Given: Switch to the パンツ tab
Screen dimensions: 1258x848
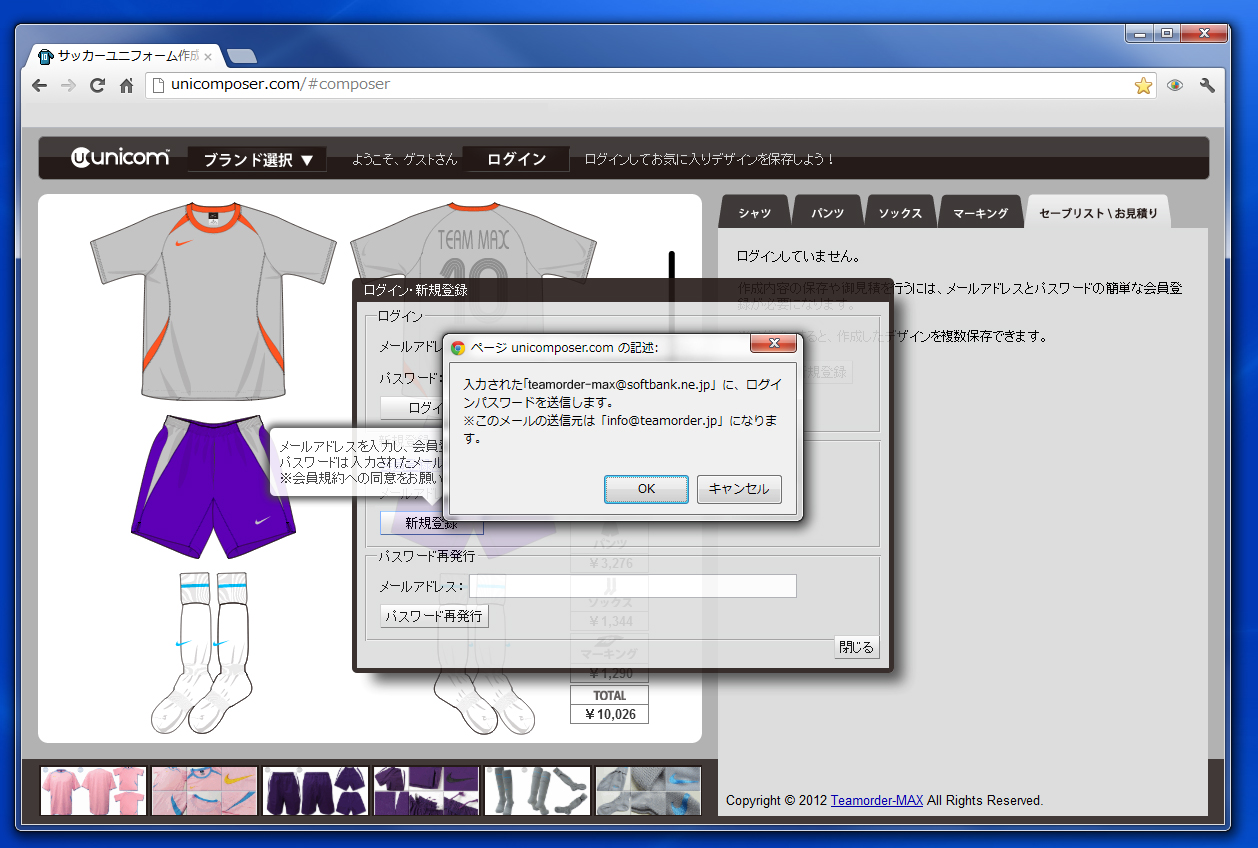Looking at the screenshot, I should (x=827, y=213).
